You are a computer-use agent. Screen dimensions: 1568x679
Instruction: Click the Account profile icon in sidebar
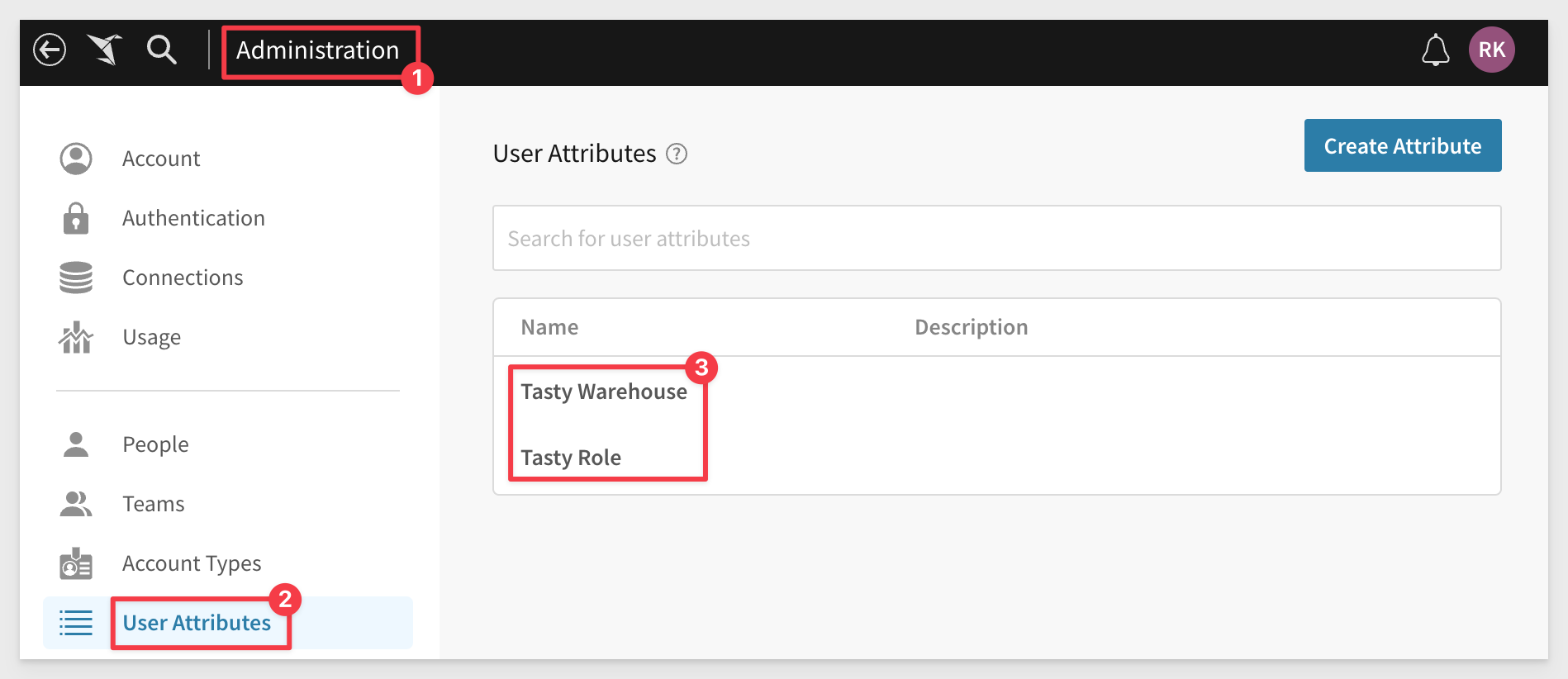pyautogui.click(x=76, y=159)
